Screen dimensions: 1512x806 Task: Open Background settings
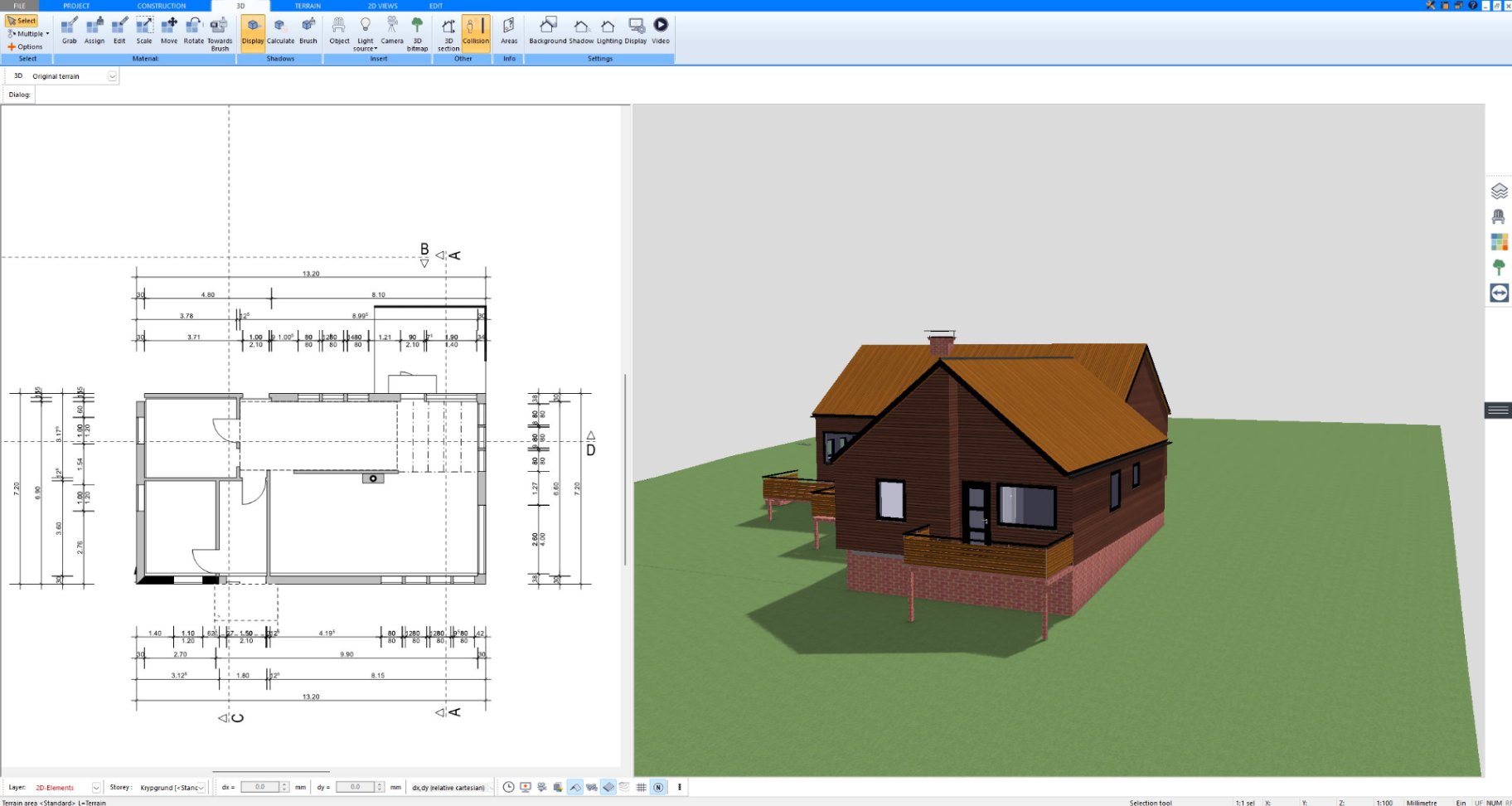(x=548, y=31)
